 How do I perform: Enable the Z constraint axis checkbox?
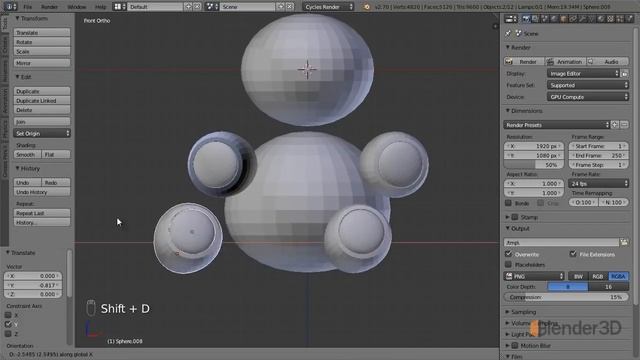coord(8,334)
